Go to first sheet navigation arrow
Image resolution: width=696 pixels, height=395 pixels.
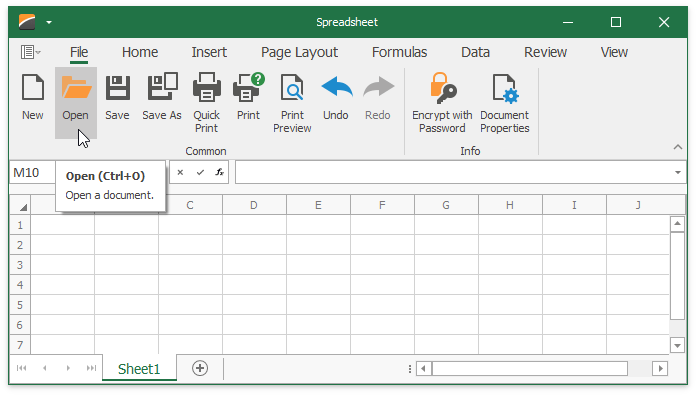pyautogui.click(x=21, y=368)
